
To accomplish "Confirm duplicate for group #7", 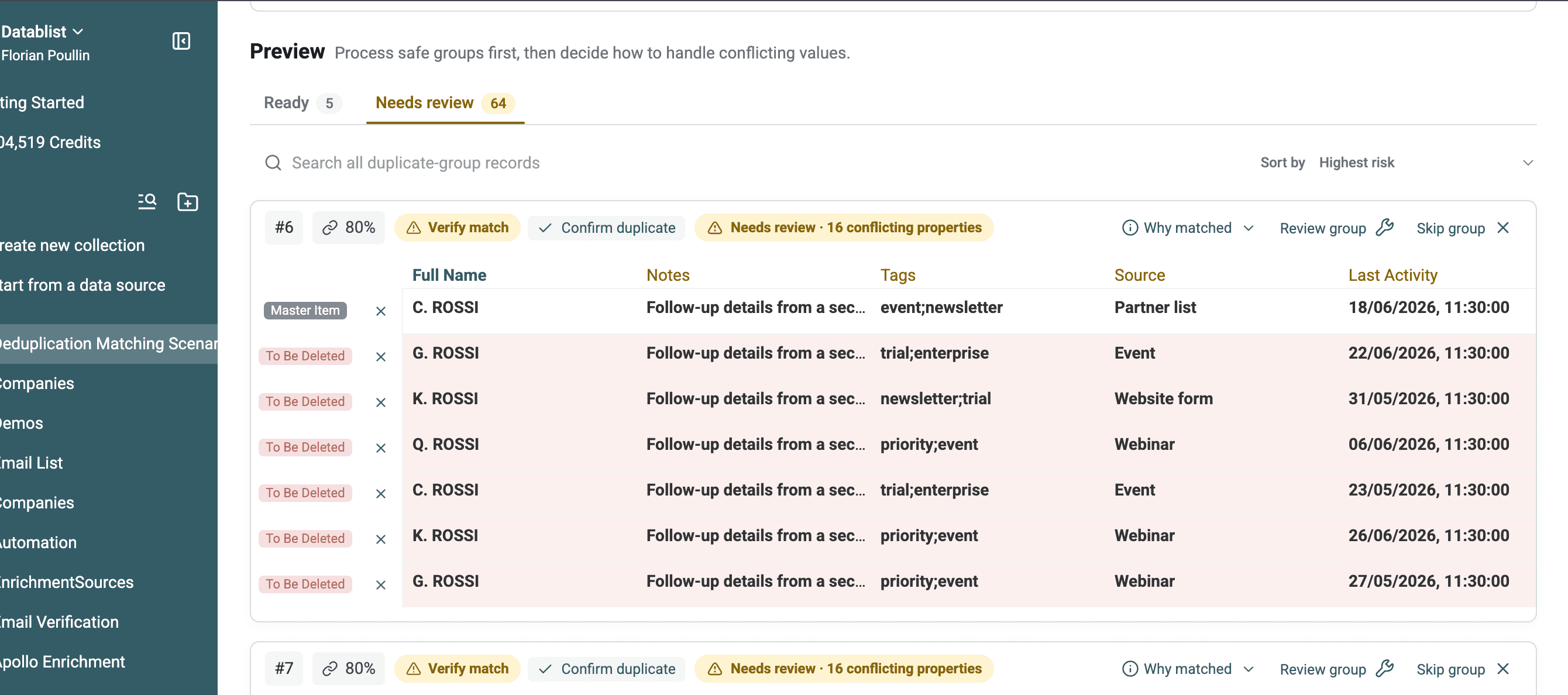I will tap(607, 669).
